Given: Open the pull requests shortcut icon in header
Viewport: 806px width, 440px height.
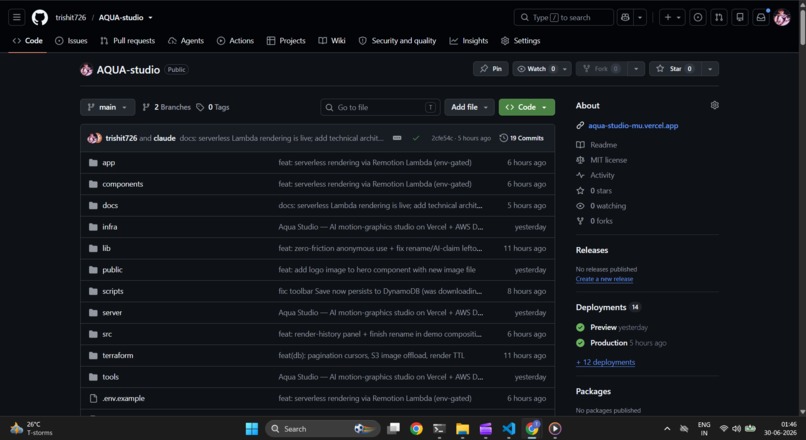Looking at the screenshot, I should click(719, 17).
